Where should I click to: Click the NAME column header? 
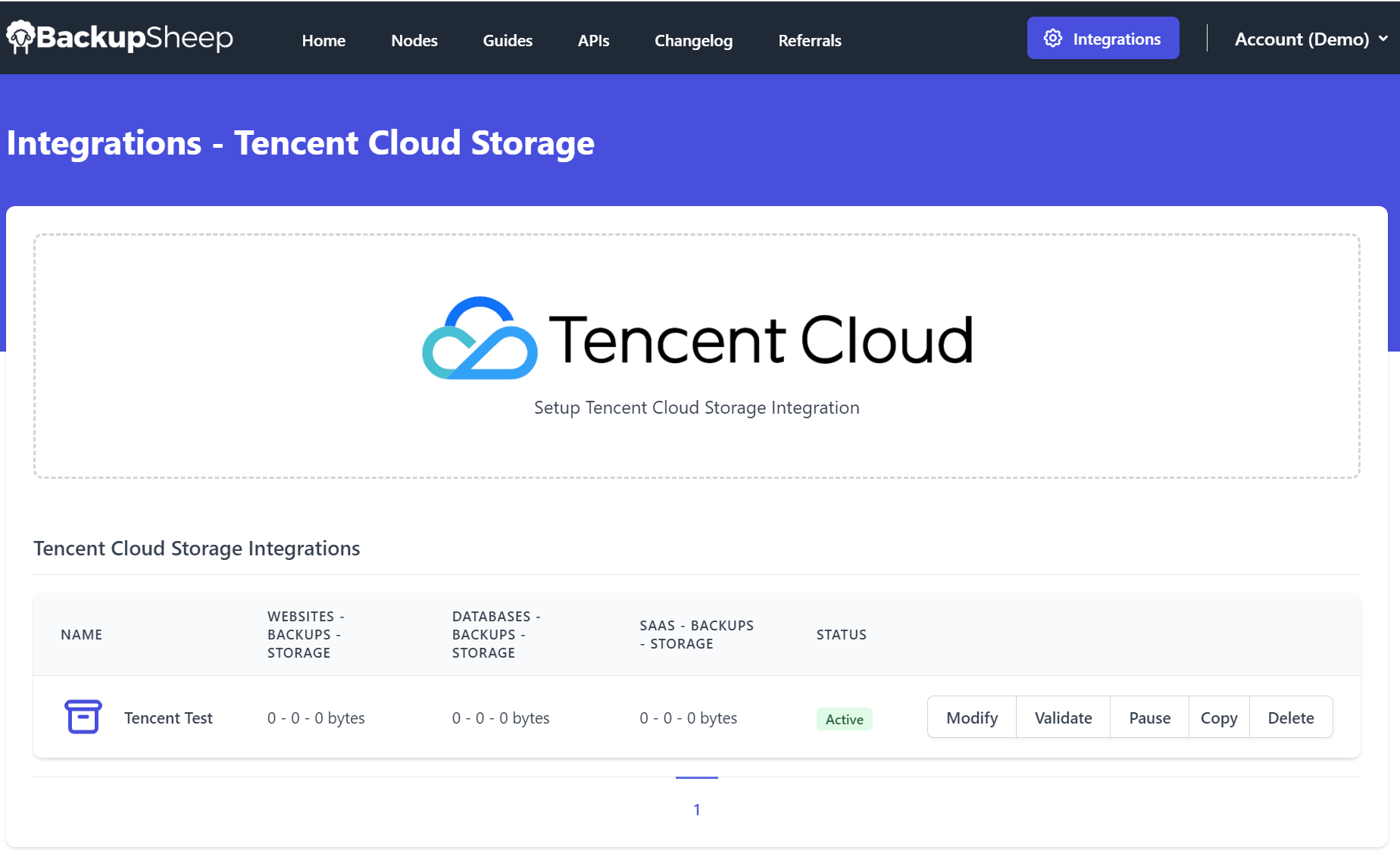[81, 635]
